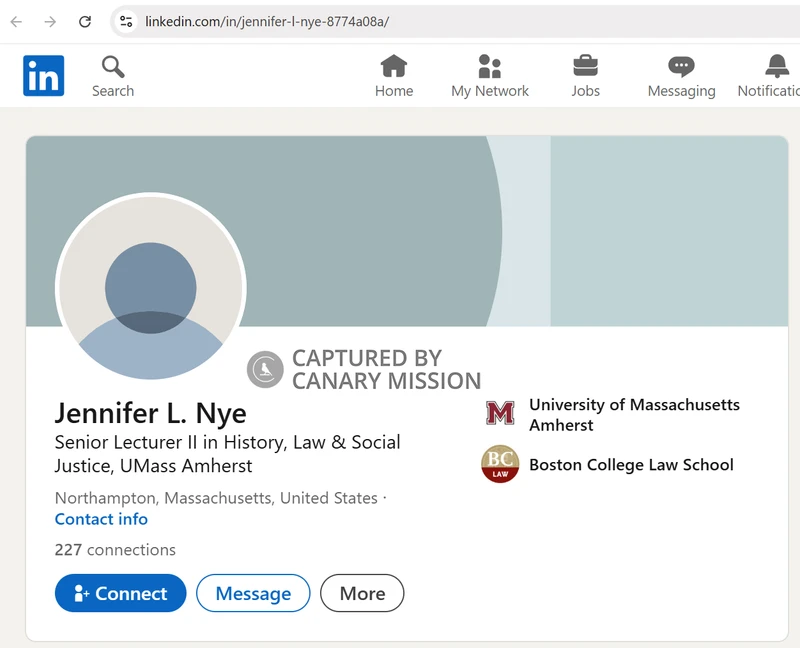Open the Jobs briefcase icon

pyautogui.click(x=585, y=67)
